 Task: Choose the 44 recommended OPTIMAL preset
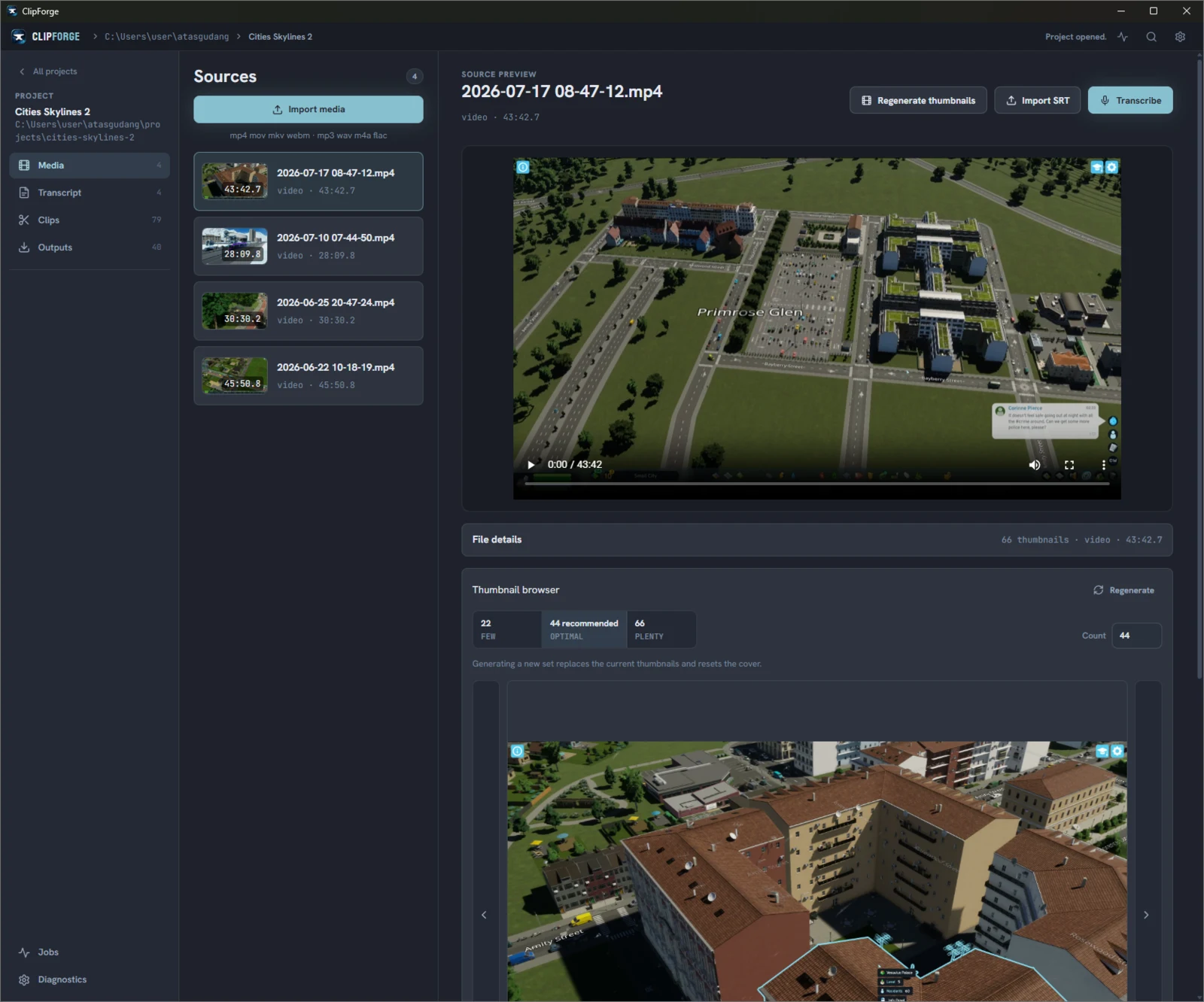click(x=584, y=630)
